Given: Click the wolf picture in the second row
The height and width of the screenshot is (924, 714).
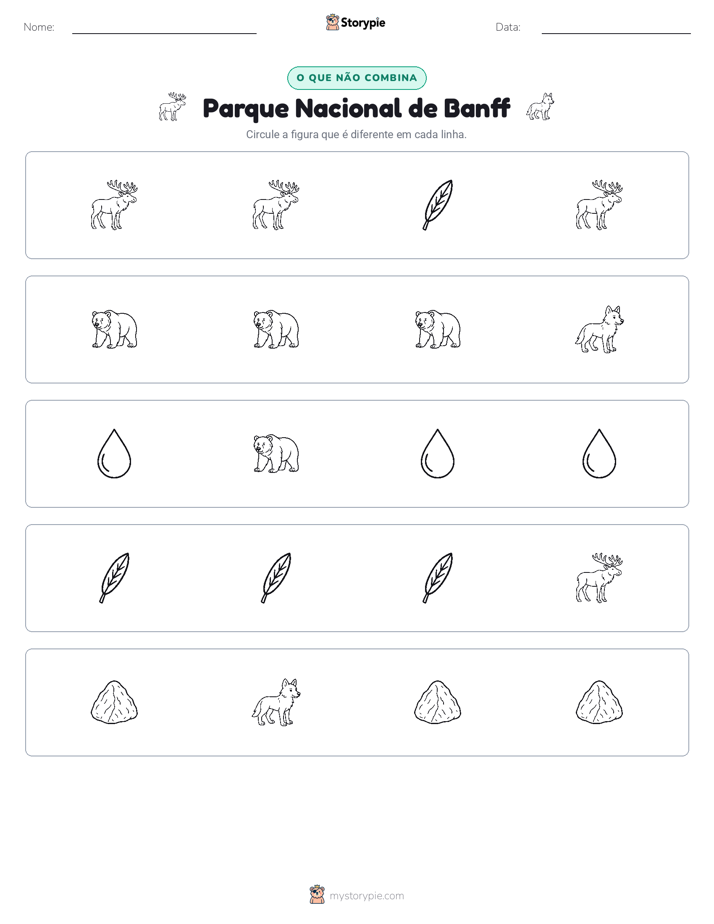Looking at the screenshot, I should pos(599,329).
